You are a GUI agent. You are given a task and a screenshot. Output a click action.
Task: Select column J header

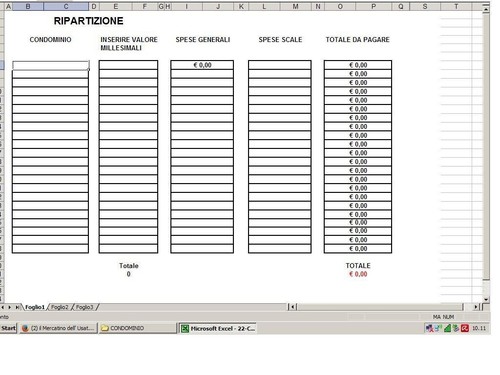(218, 6)
